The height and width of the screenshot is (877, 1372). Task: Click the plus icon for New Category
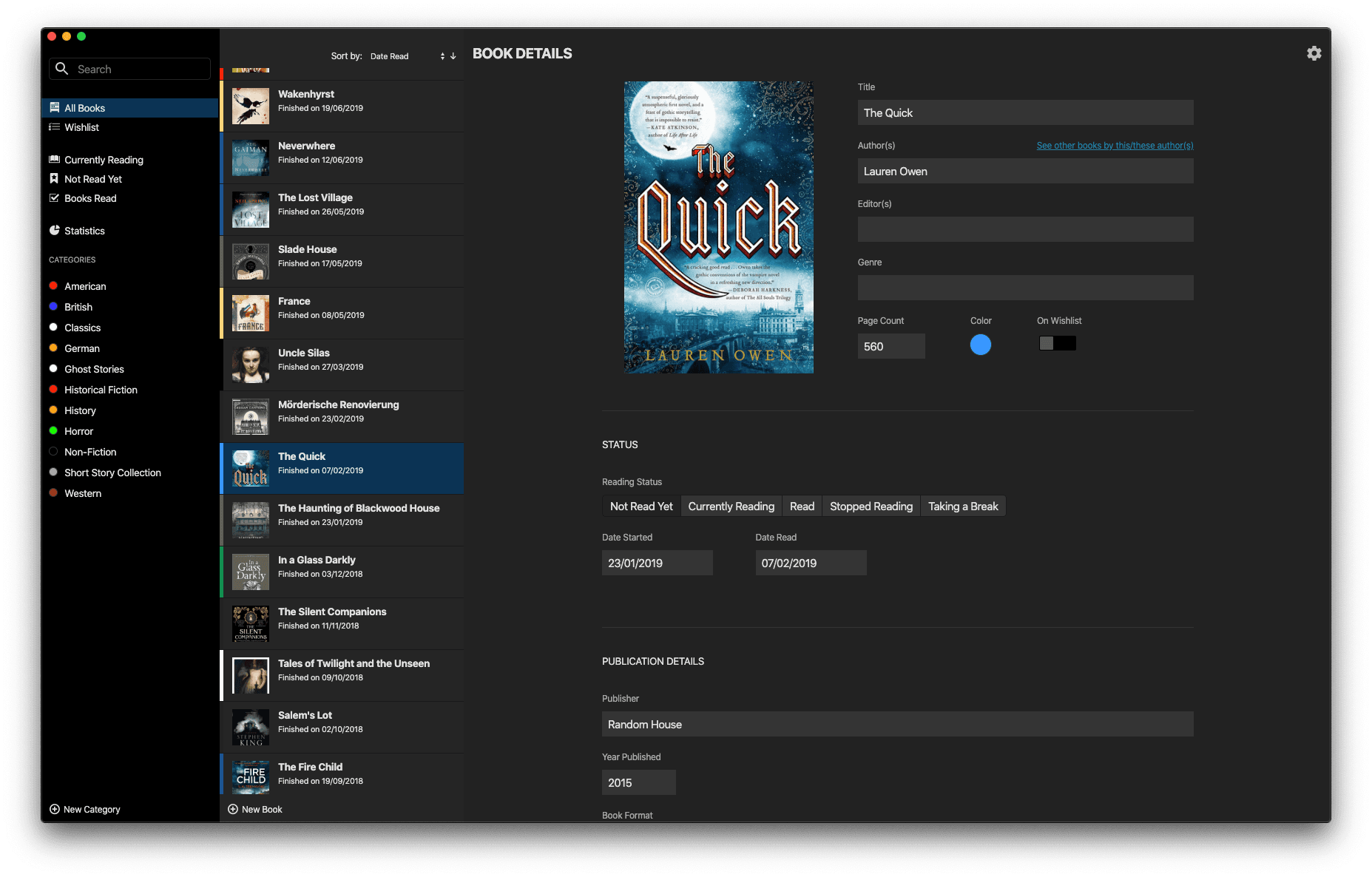pyautogui.click(x=55, y=809)
